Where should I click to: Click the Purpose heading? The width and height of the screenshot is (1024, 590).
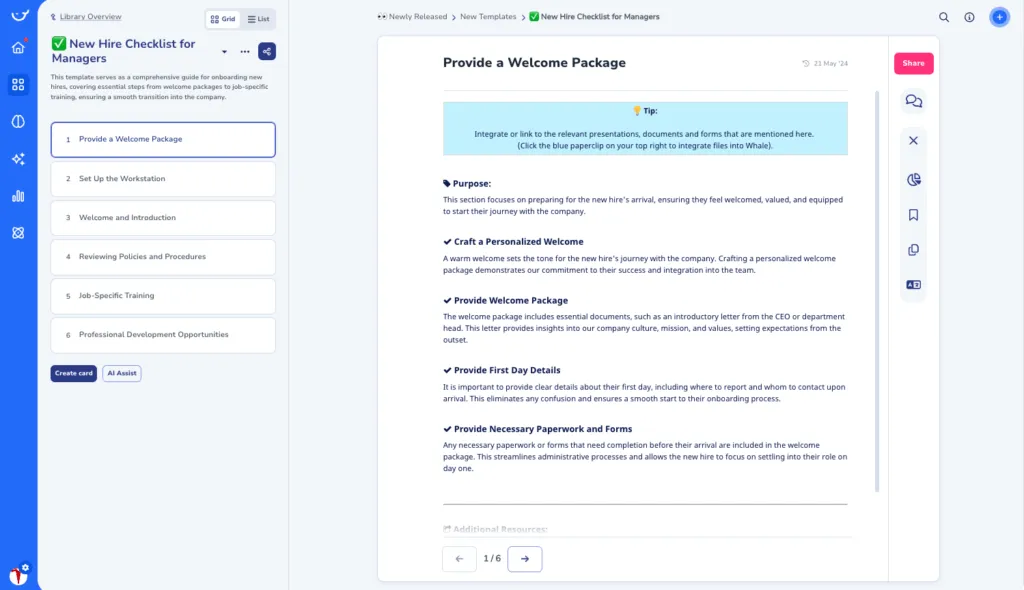(467, 184)
